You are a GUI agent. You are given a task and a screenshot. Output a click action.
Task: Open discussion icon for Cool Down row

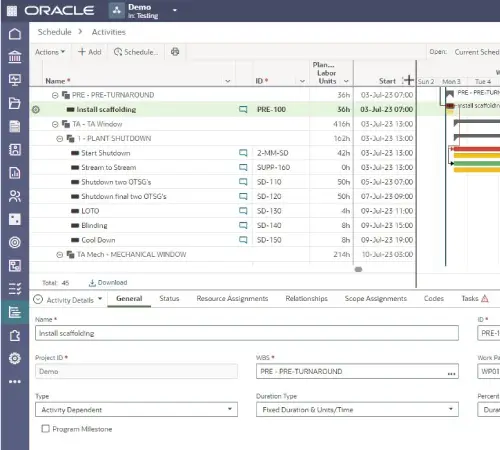243,240
